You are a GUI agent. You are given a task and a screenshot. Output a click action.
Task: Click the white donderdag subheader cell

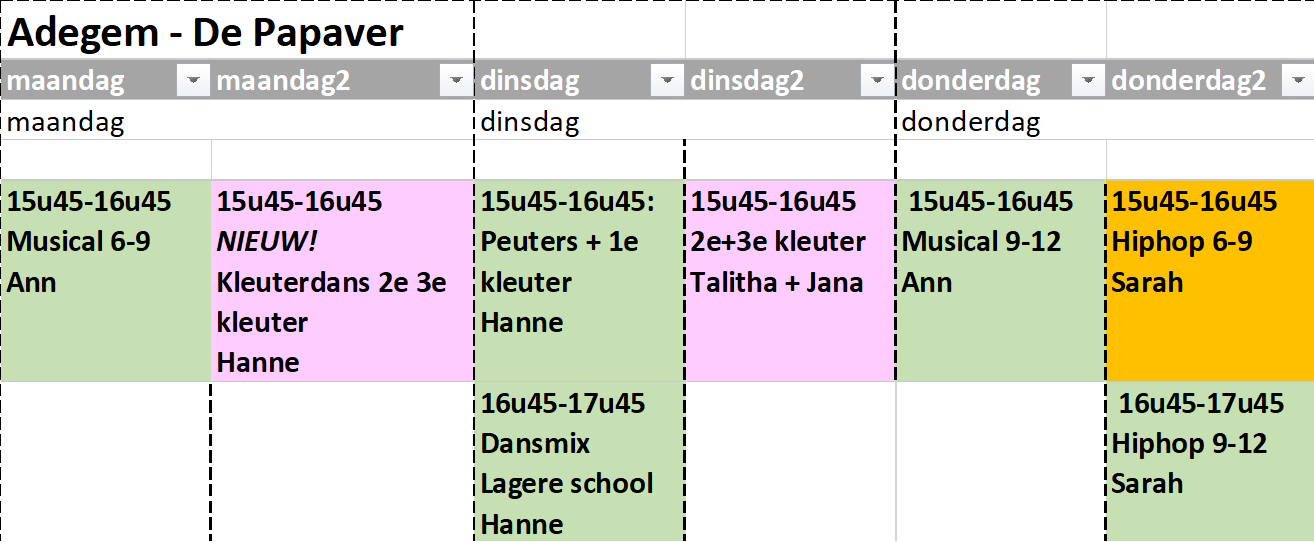(x=1001, y=123)
